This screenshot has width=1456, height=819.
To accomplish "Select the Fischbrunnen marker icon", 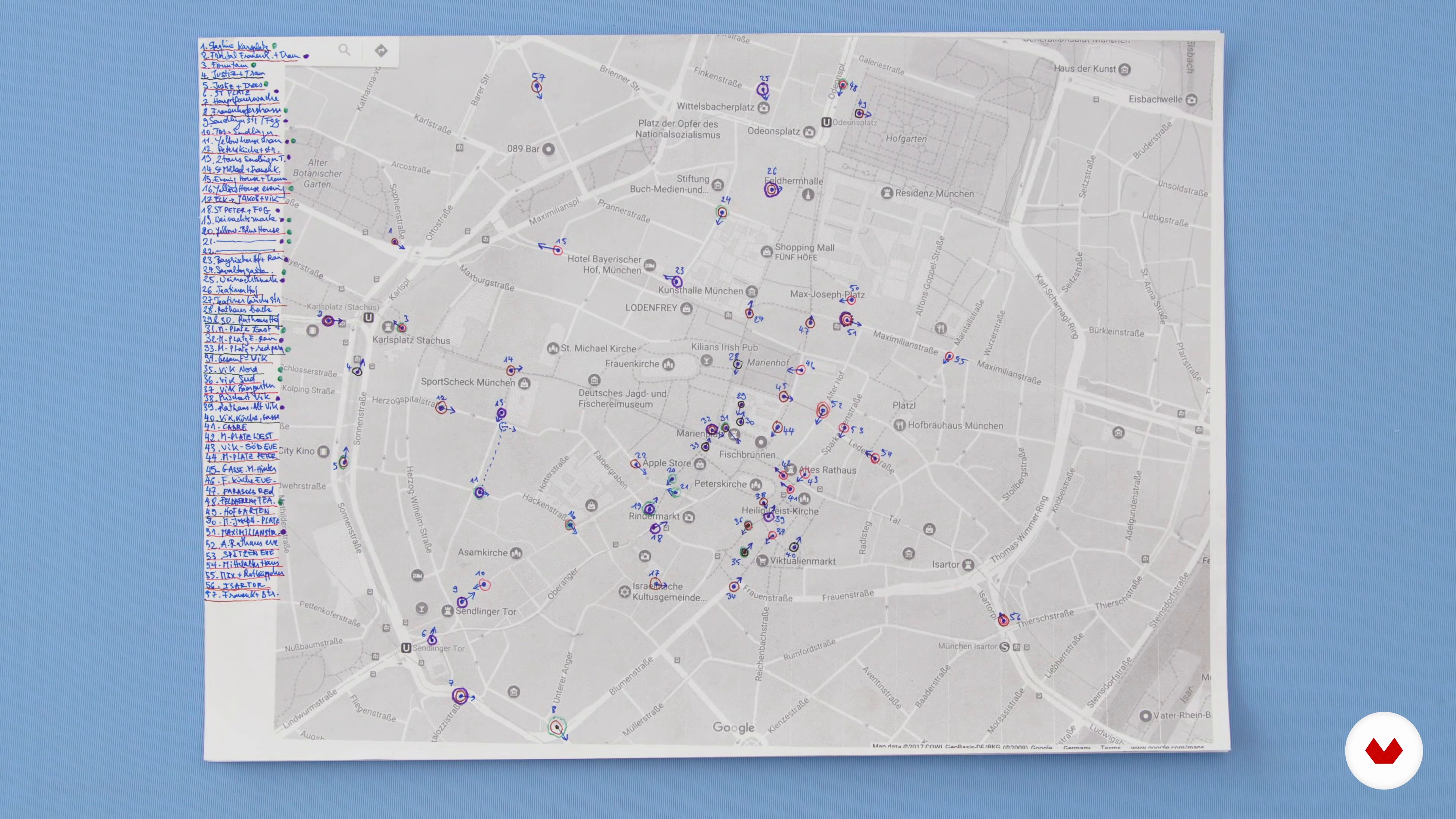I will 761,442.
